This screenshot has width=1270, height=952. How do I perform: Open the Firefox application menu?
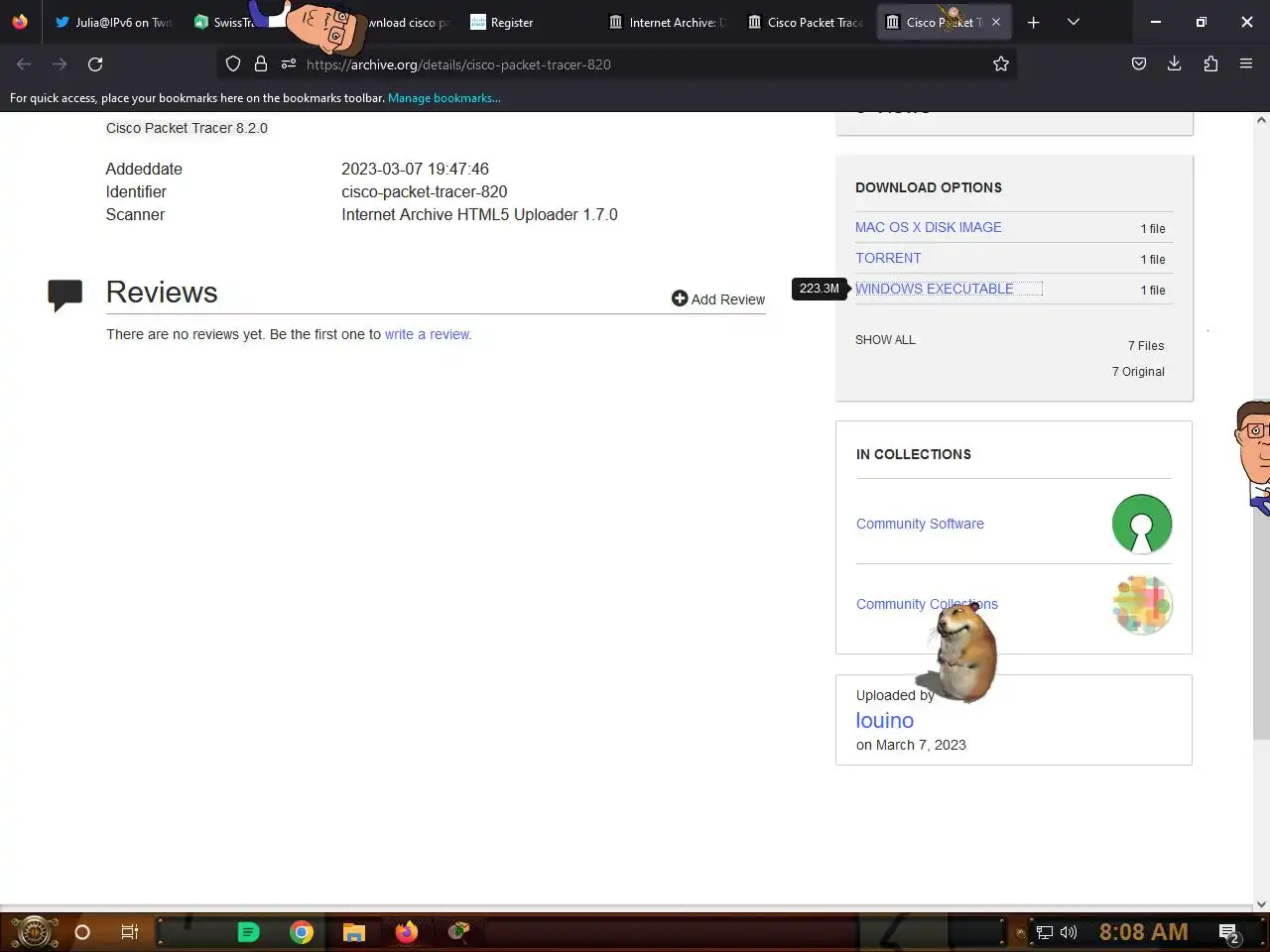1246,64
